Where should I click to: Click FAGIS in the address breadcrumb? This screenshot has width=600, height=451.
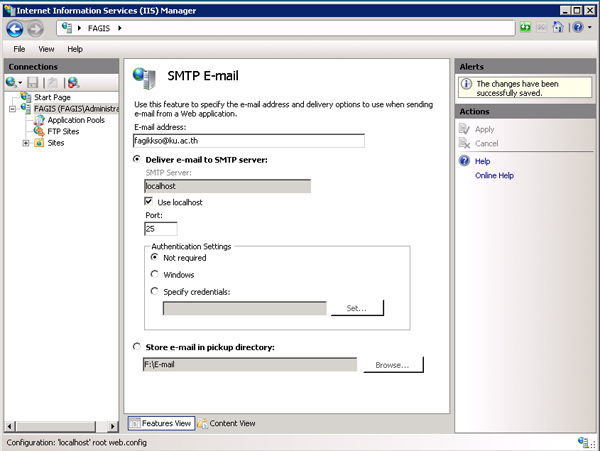click(99, 28)
